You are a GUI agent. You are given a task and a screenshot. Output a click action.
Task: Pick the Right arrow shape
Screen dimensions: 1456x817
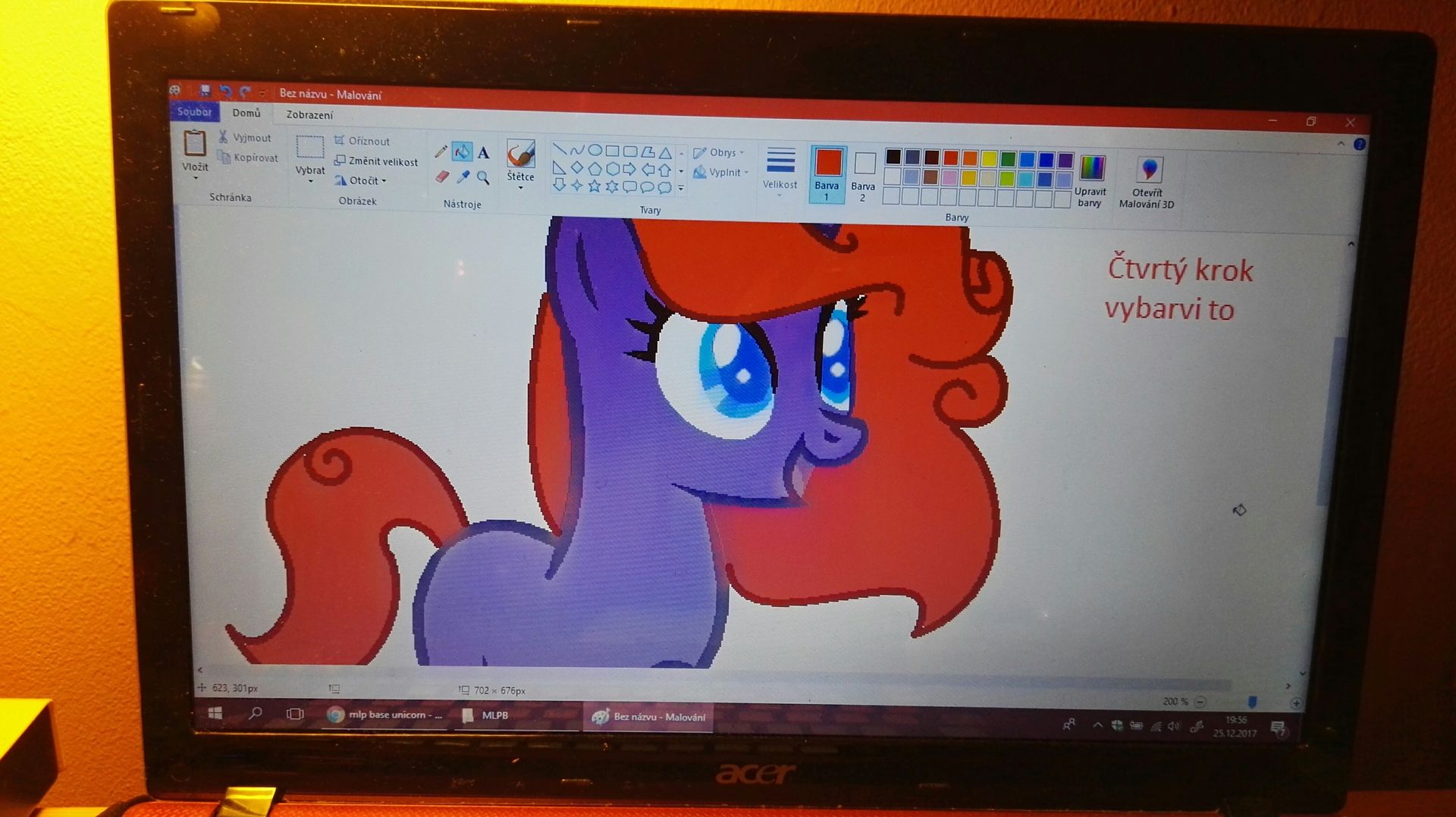click(x=629, y=169)
